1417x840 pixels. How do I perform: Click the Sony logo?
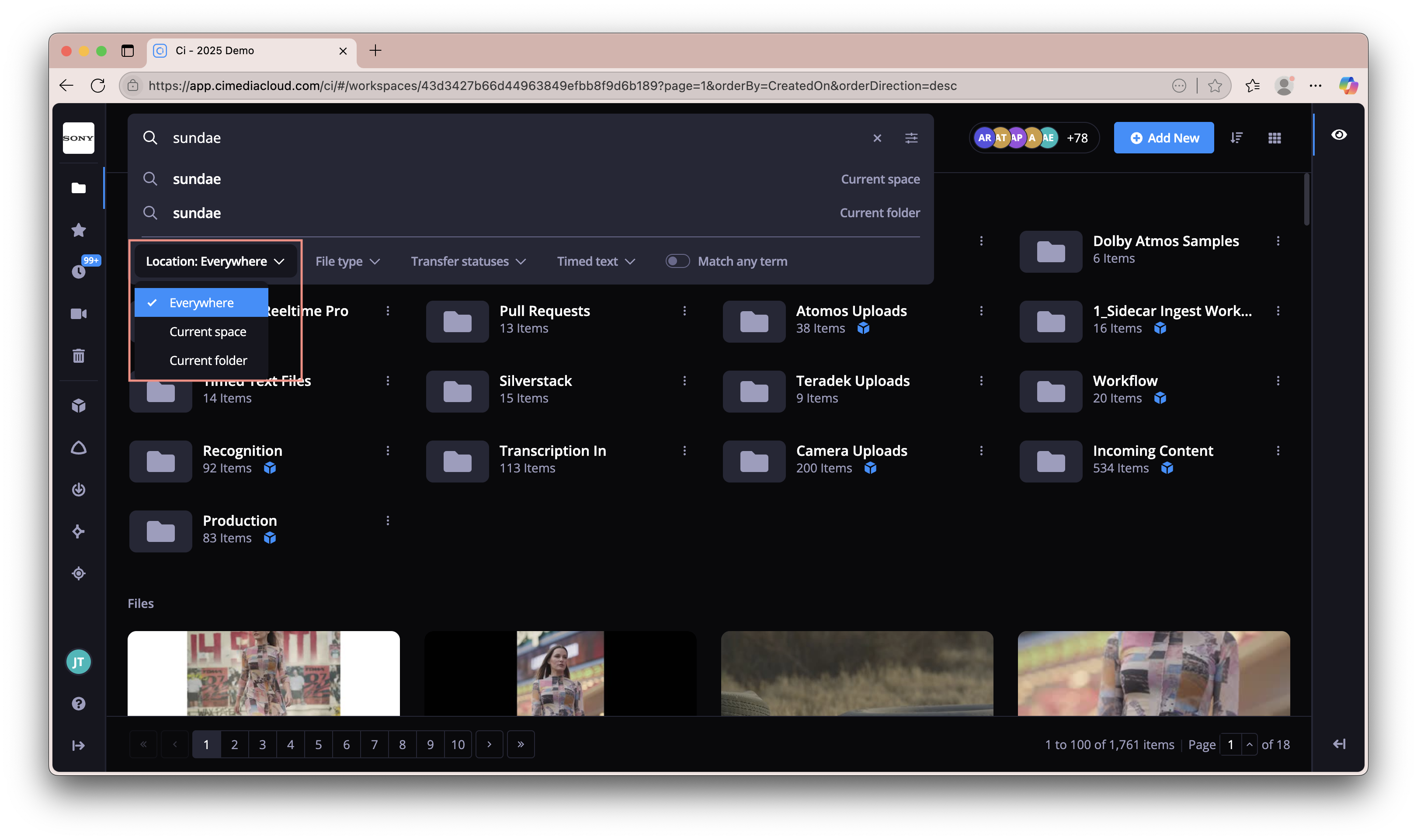click(79, 138)
